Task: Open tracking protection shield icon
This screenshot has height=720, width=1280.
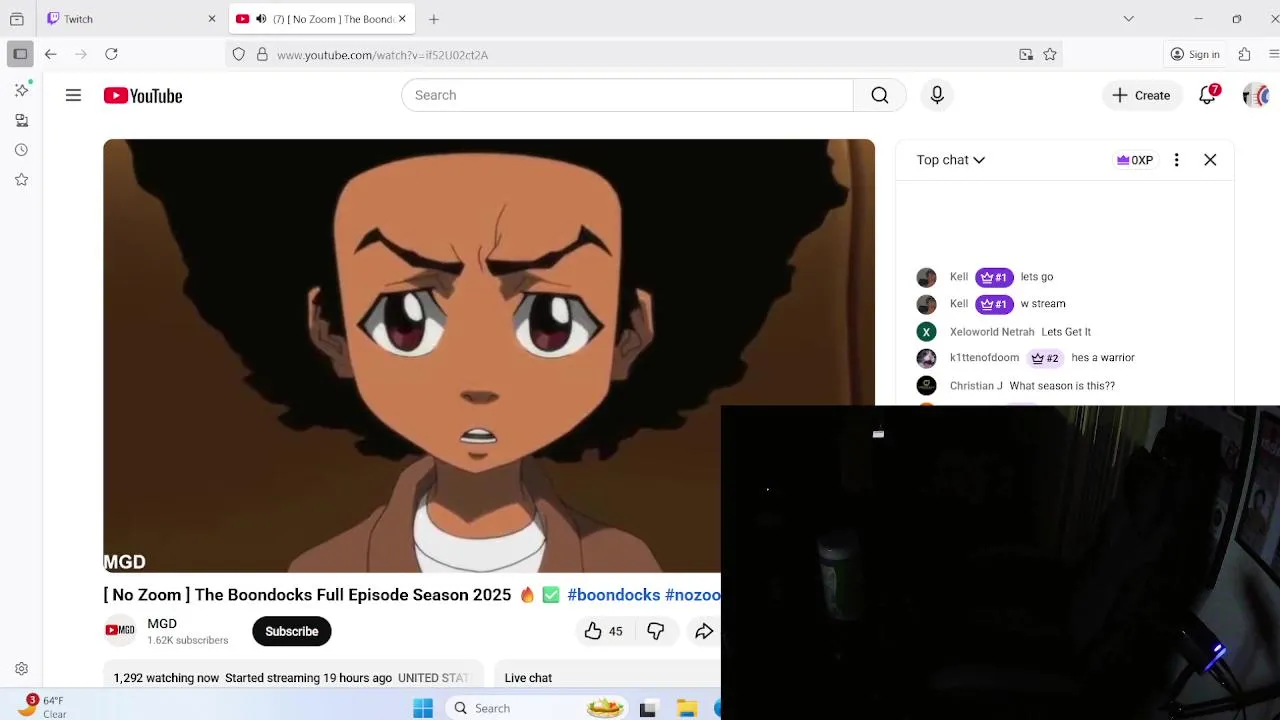Action: point(238,55)
